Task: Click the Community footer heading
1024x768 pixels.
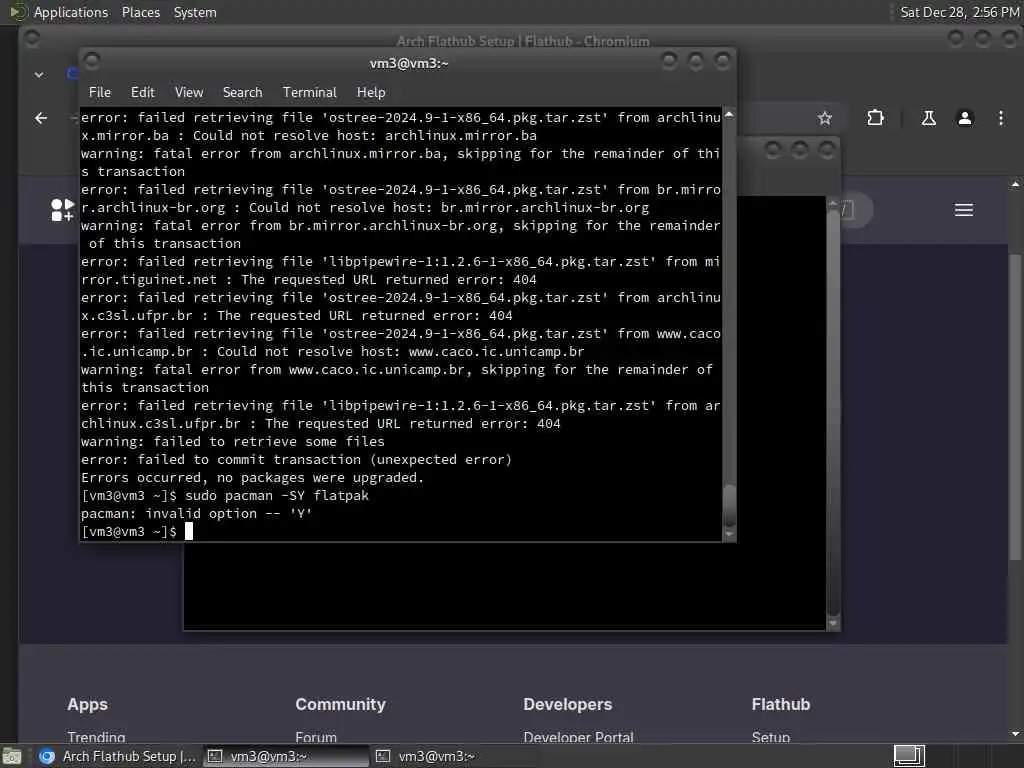Action: coord(340,704)
